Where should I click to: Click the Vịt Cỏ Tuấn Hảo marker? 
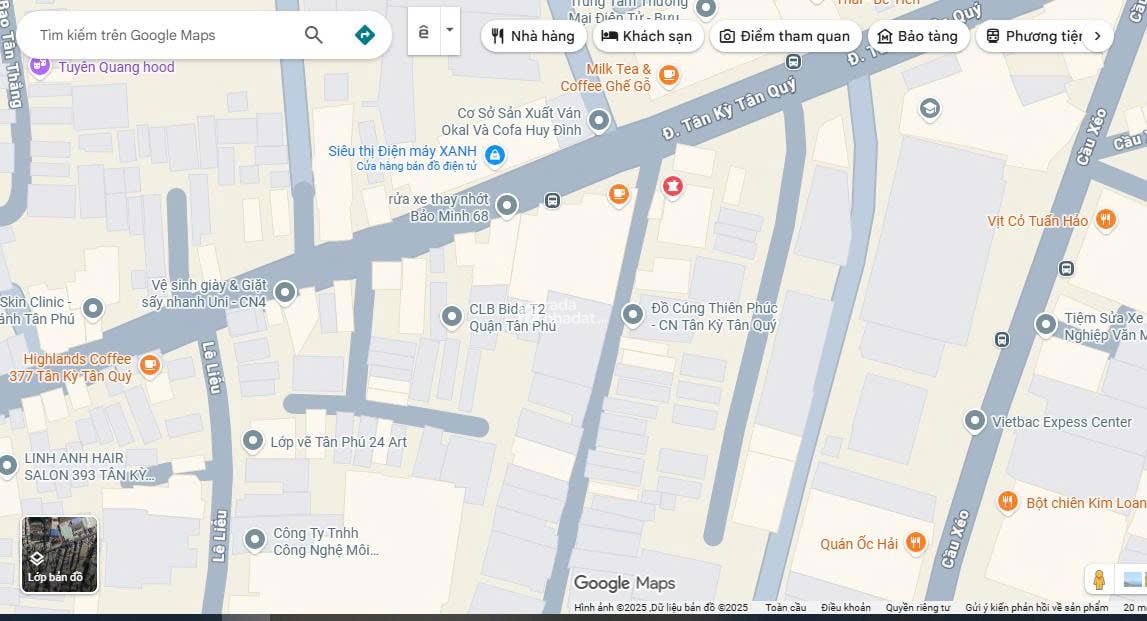(1105, 220)
